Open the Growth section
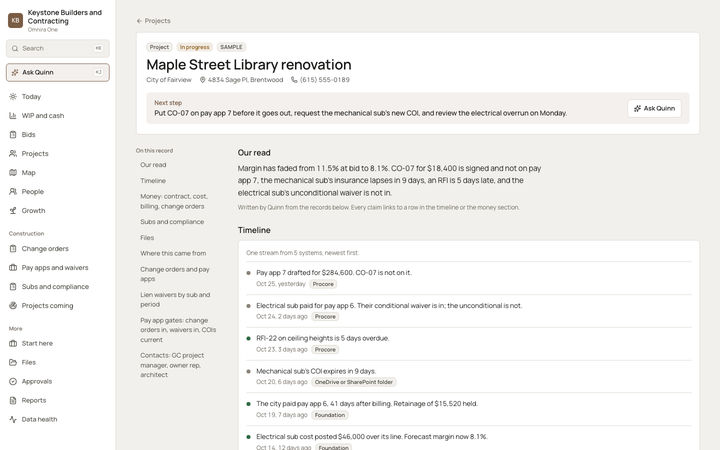Screen dimensions: 720x450 point(58,210)
